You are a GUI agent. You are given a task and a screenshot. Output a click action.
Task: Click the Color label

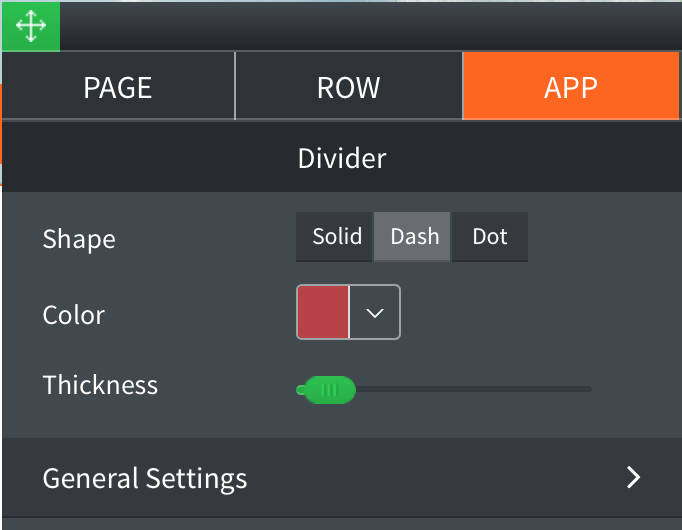point(74,315)
